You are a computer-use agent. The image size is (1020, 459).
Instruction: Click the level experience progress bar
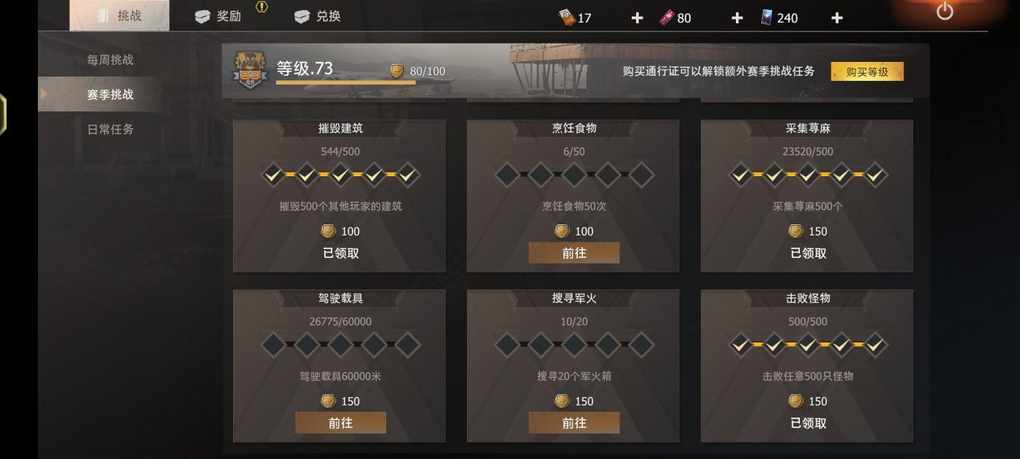click(x=345, y=83)
